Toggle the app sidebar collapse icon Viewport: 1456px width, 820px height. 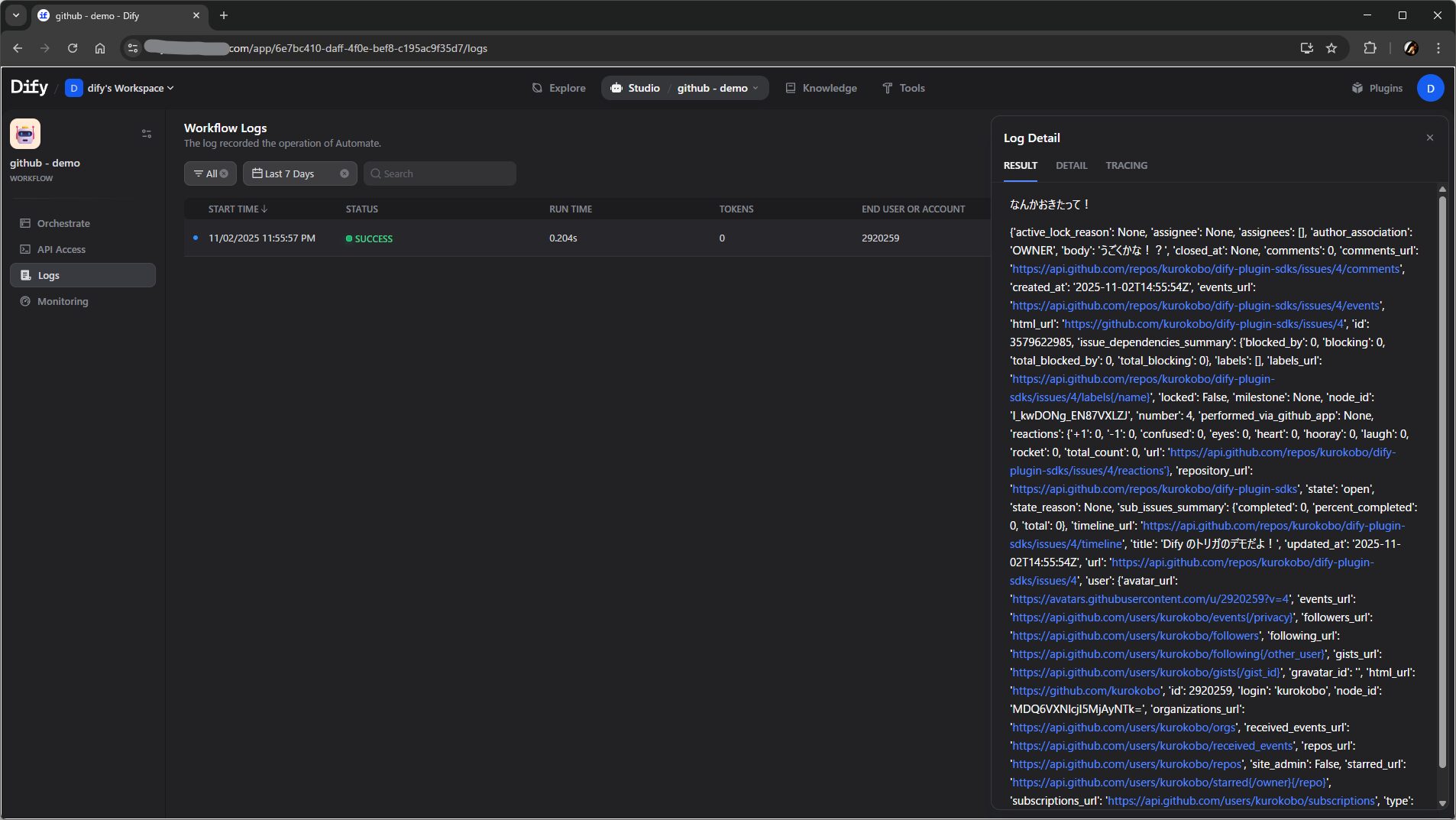147,134
